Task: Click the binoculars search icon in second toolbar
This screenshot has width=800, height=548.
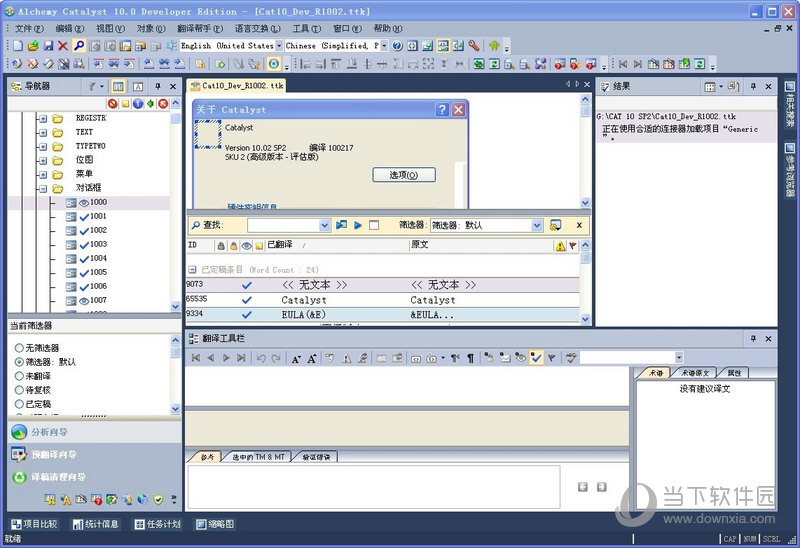Action: tap(79, 64)
